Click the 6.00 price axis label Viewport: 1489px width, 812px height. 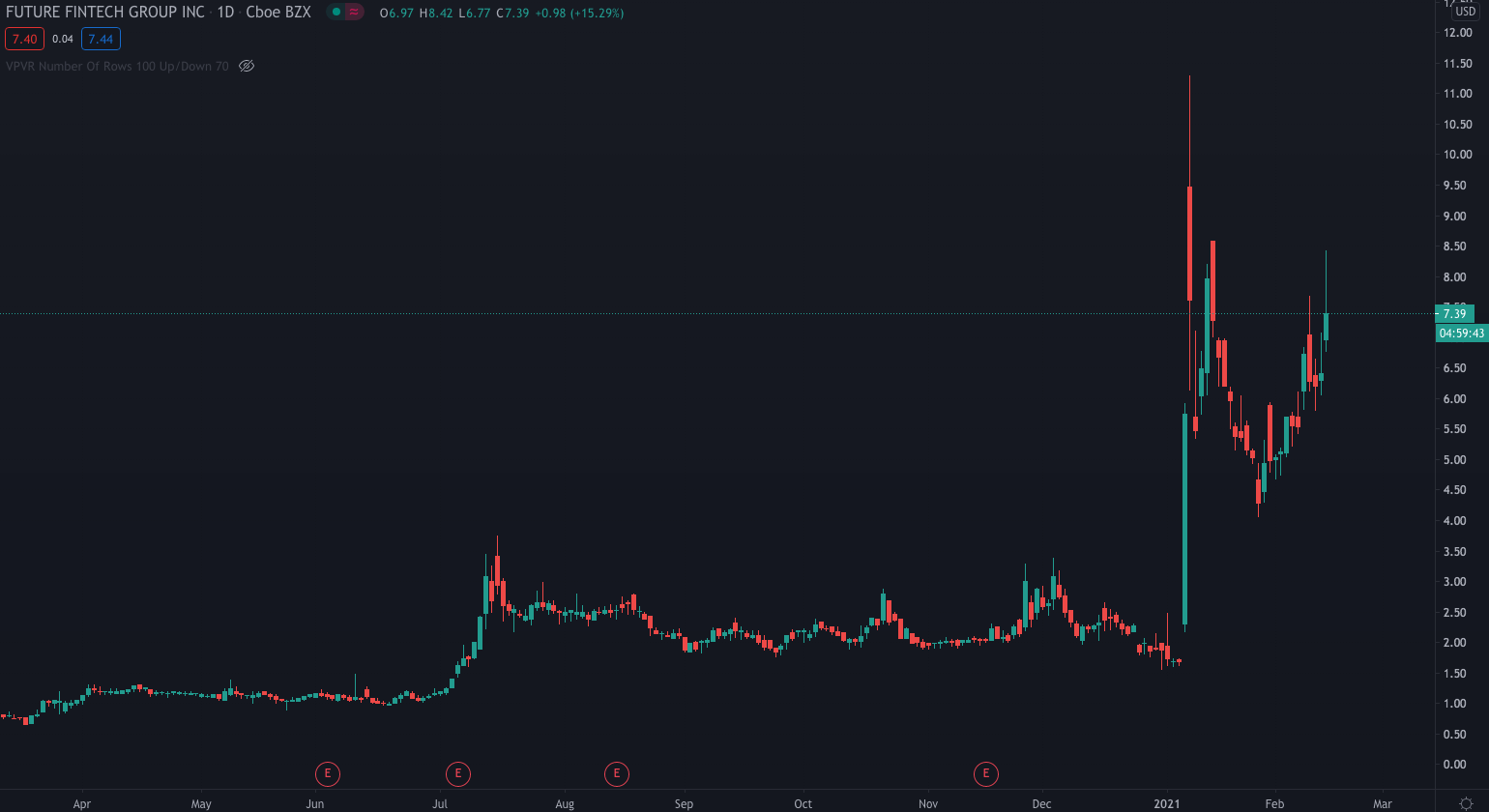click(1454, 399)
